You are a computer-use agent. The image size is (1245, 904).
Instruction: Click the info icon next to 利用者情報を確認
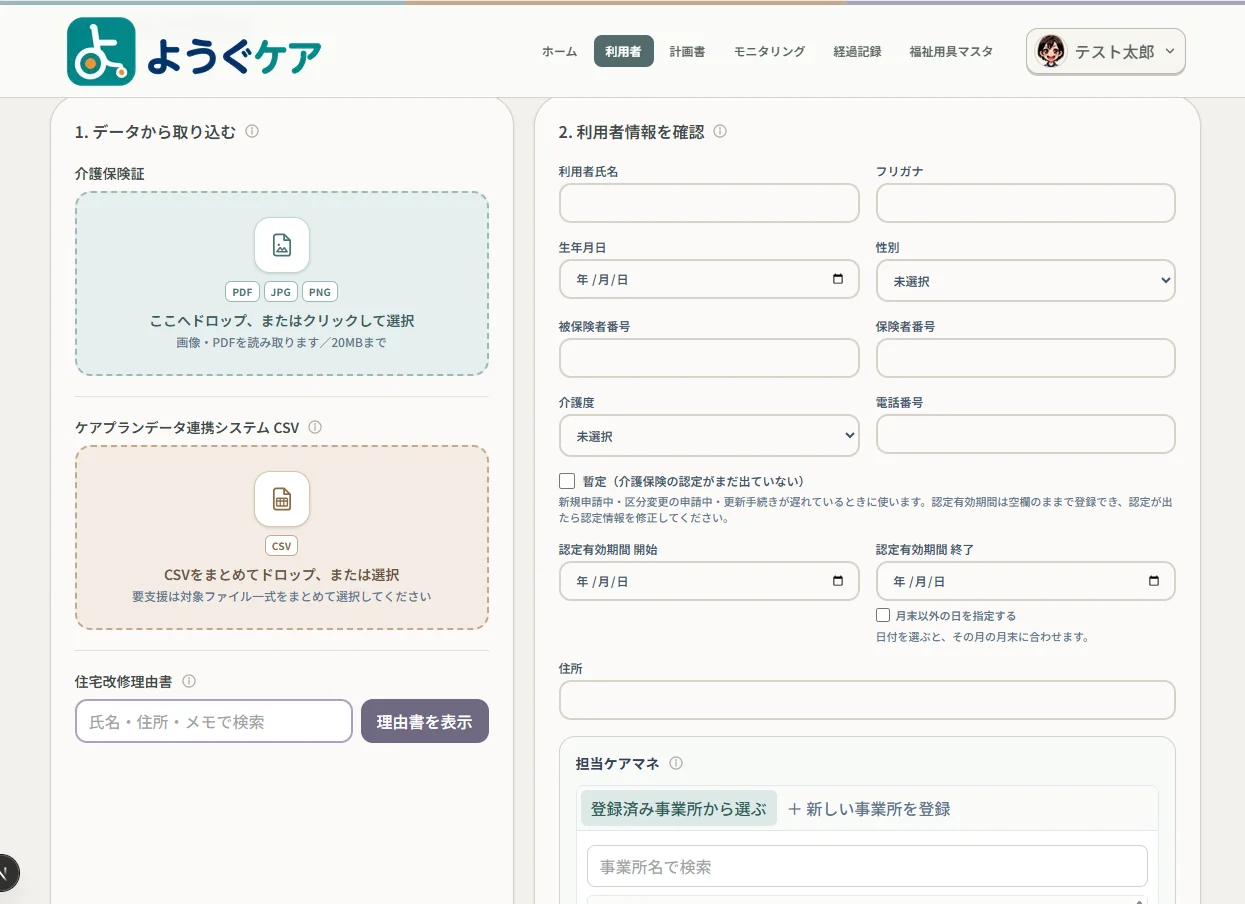(x=720, y=131)
